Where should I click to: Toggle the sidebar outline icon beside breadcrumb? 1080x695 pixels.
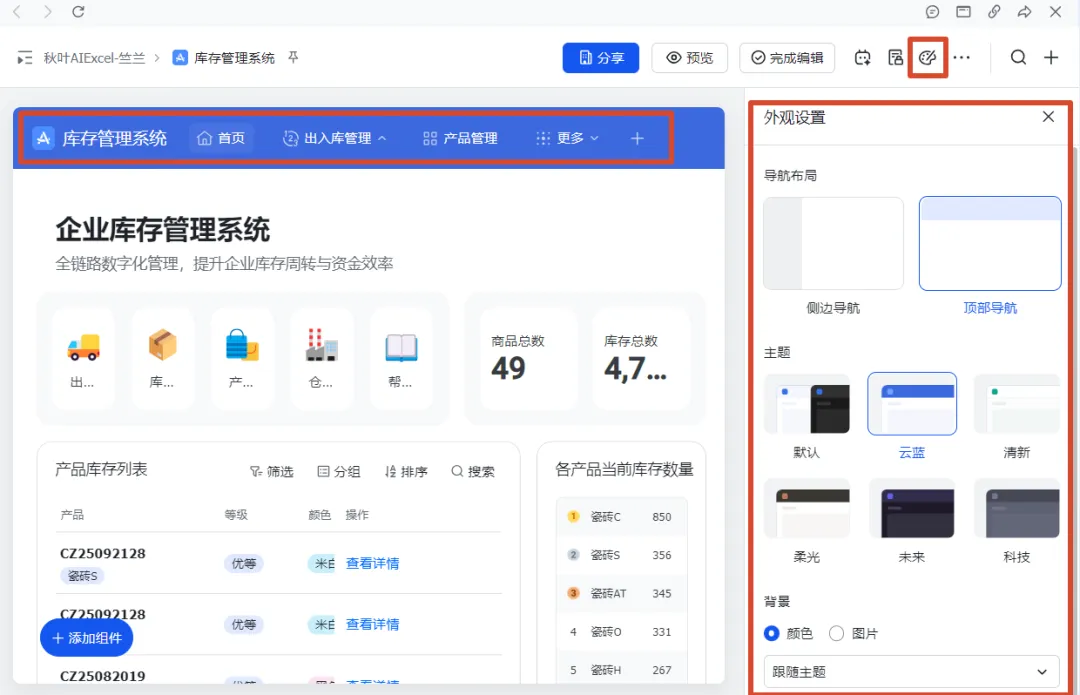pos(25,58)
